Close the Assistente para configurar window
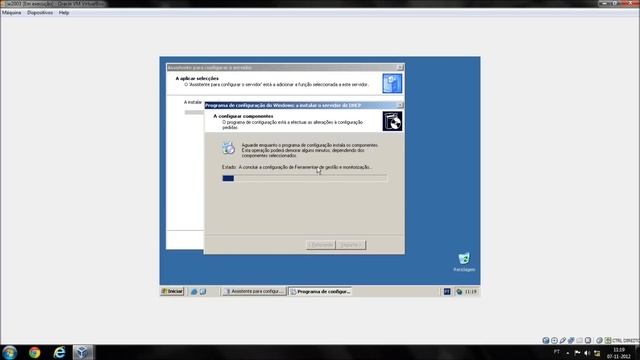The image size is (640, 360). tap(400, 67)
